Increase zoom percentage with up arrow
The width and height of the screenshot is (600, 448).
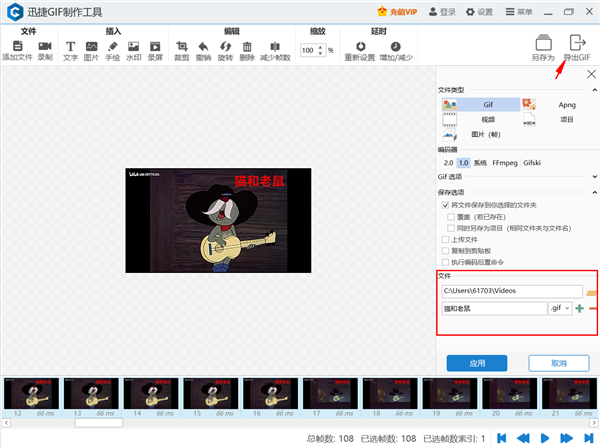point(320,47)
